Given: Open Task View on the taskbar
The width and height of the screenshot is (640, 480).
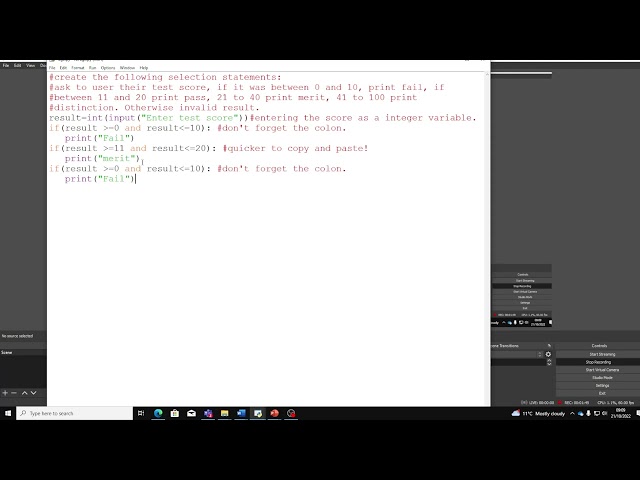Looking at the screenshot, I should (141, 413).
